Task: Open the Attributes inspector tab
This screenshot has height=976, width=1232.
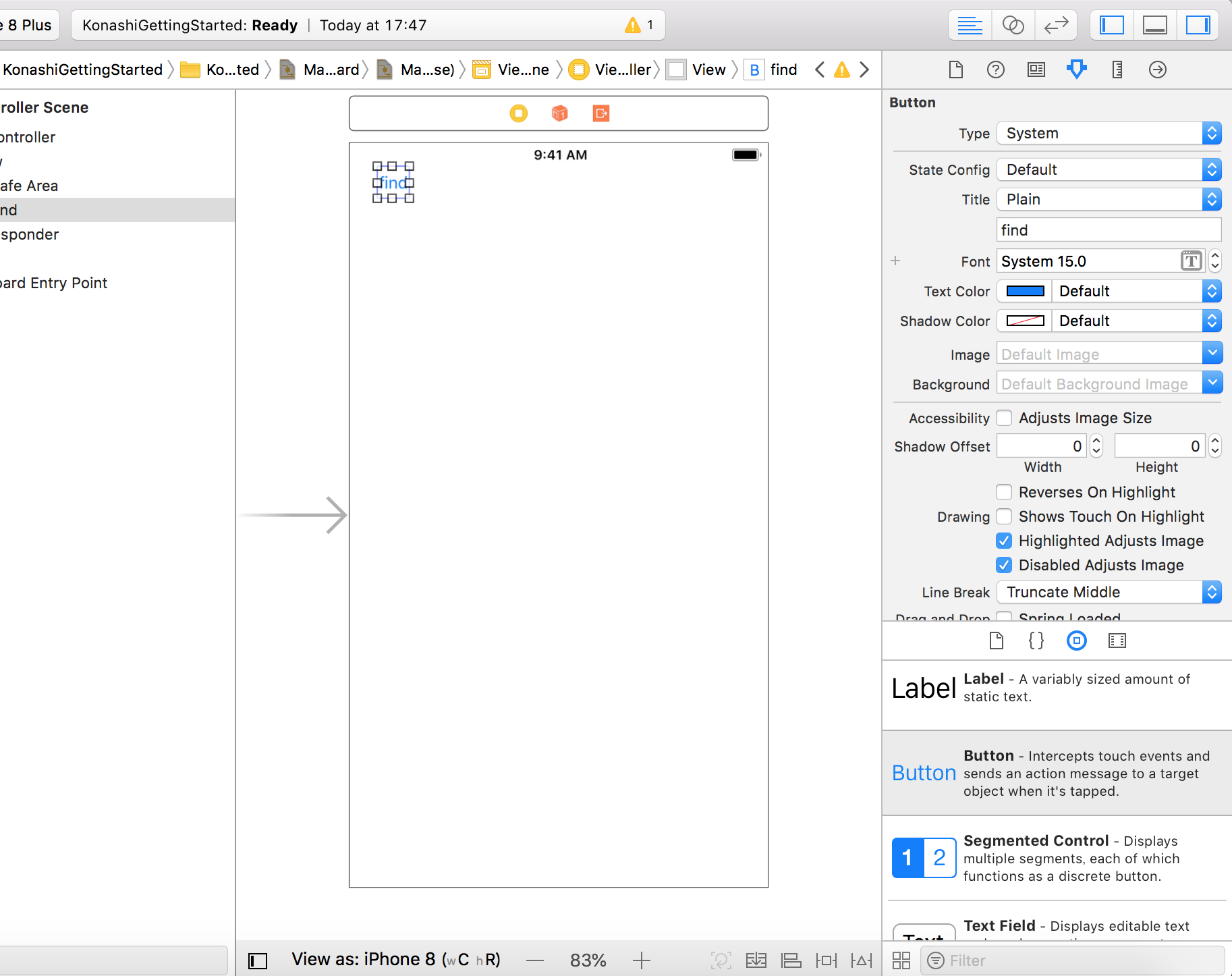Action: [1076, 70]
